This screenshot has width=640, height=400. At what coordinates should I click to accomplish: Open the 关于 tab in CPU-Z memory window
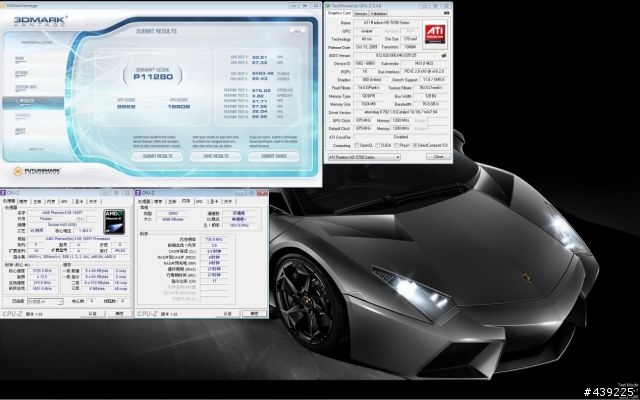228,202
